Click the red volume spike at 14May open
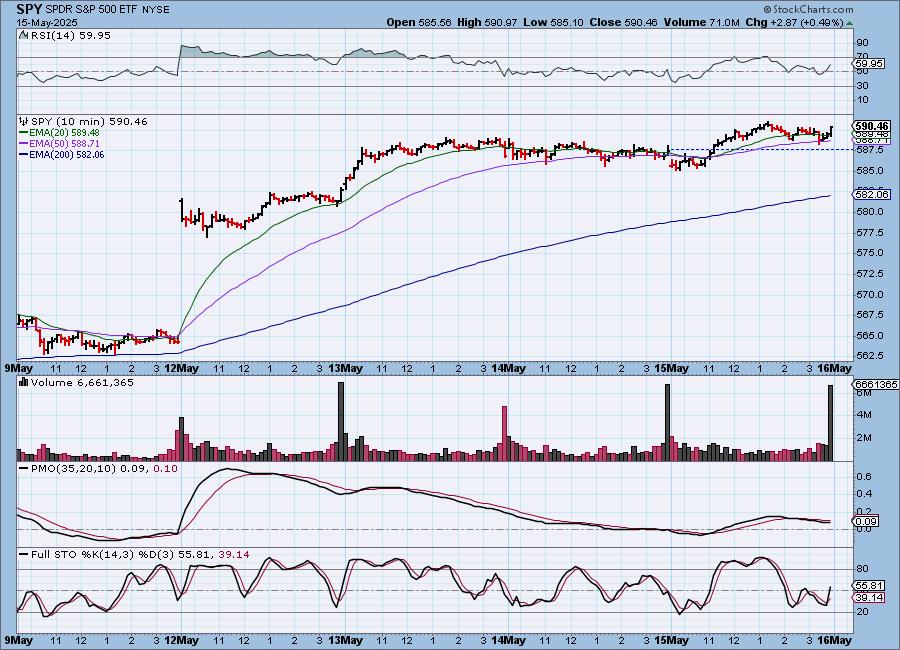The width and height of the screenshot is (900, 650). [x=505, y=434]
